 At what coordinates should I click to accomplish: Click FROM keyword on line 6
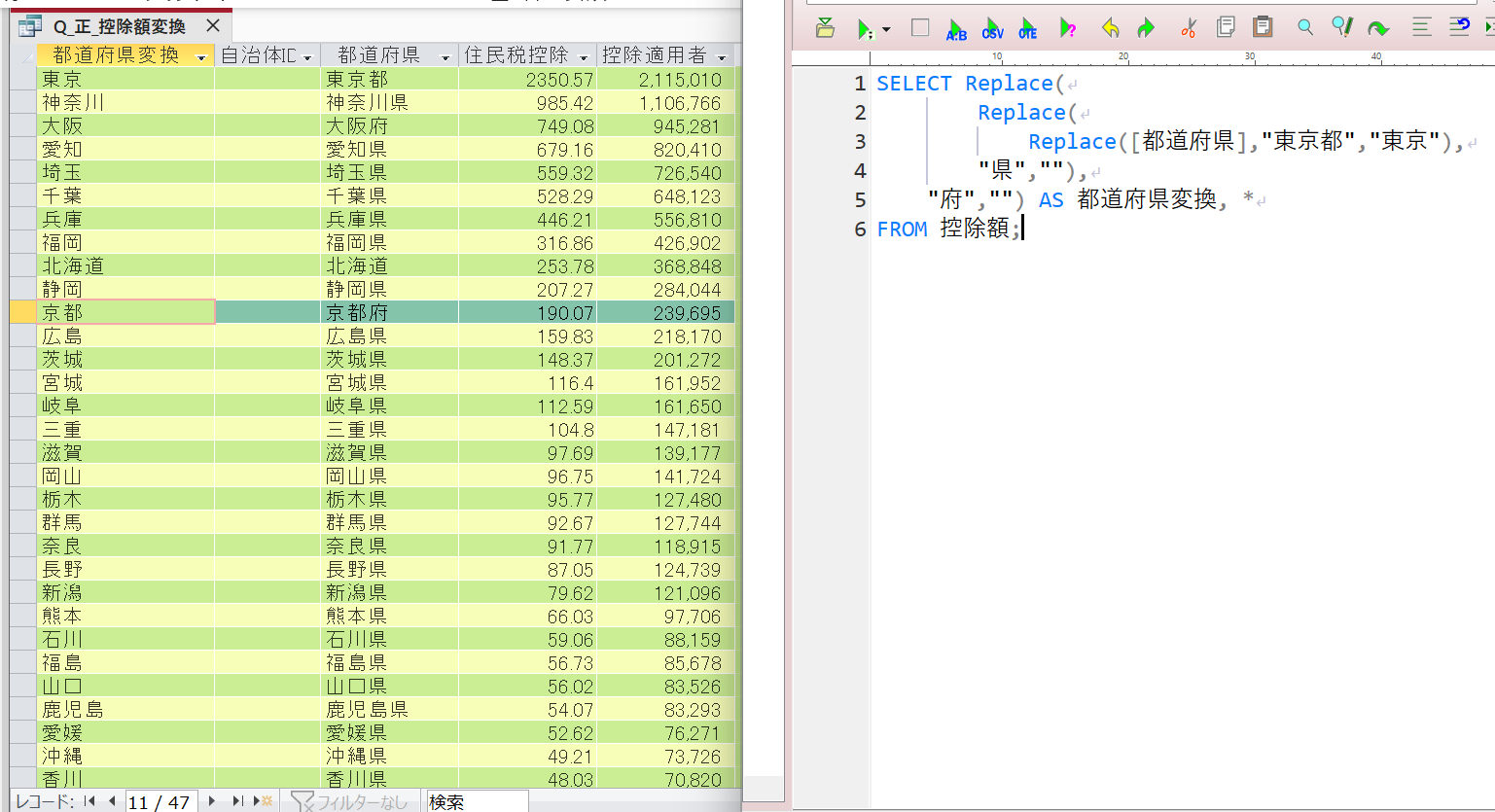point(902,229)
